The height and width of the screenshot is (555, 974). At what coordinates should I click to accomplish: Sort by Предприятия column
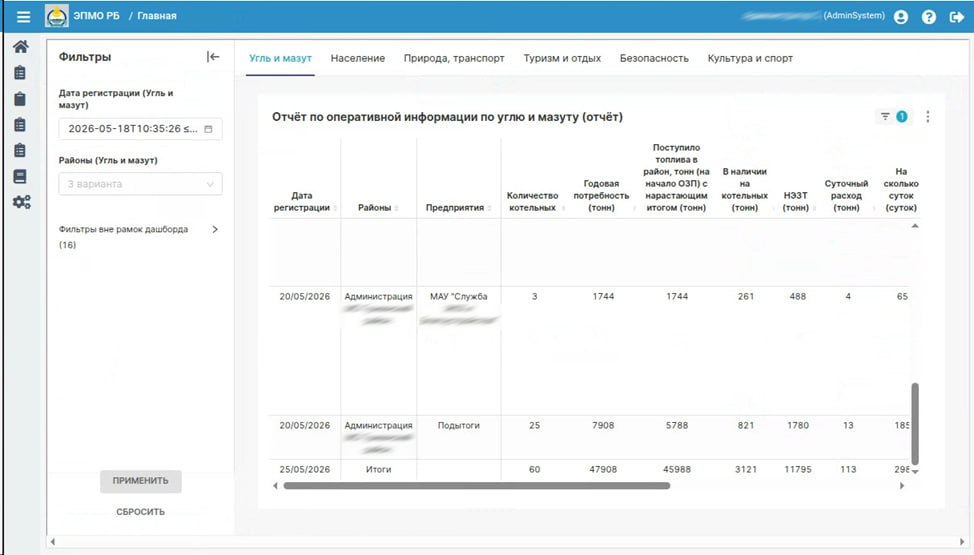[x=489, y=208]
